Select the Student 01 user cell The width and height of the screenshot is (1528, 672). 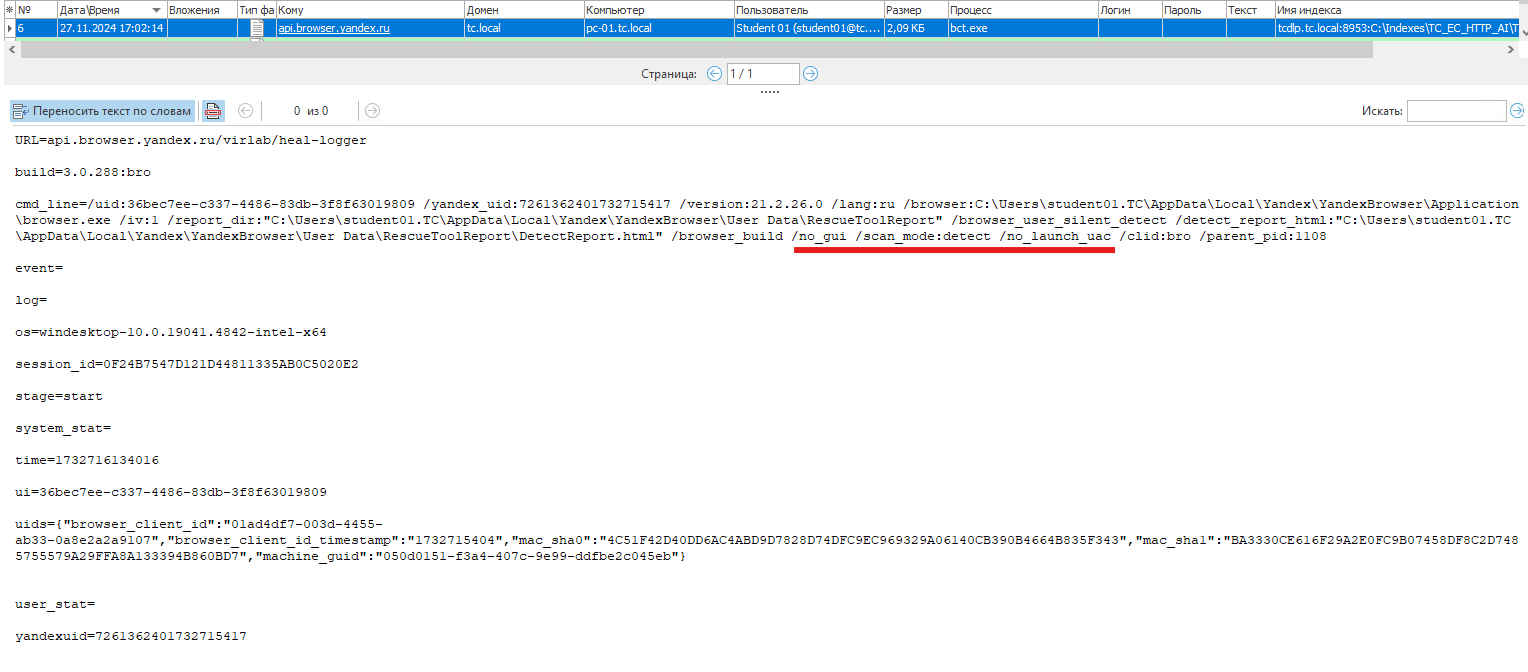[x=808, y=28]
